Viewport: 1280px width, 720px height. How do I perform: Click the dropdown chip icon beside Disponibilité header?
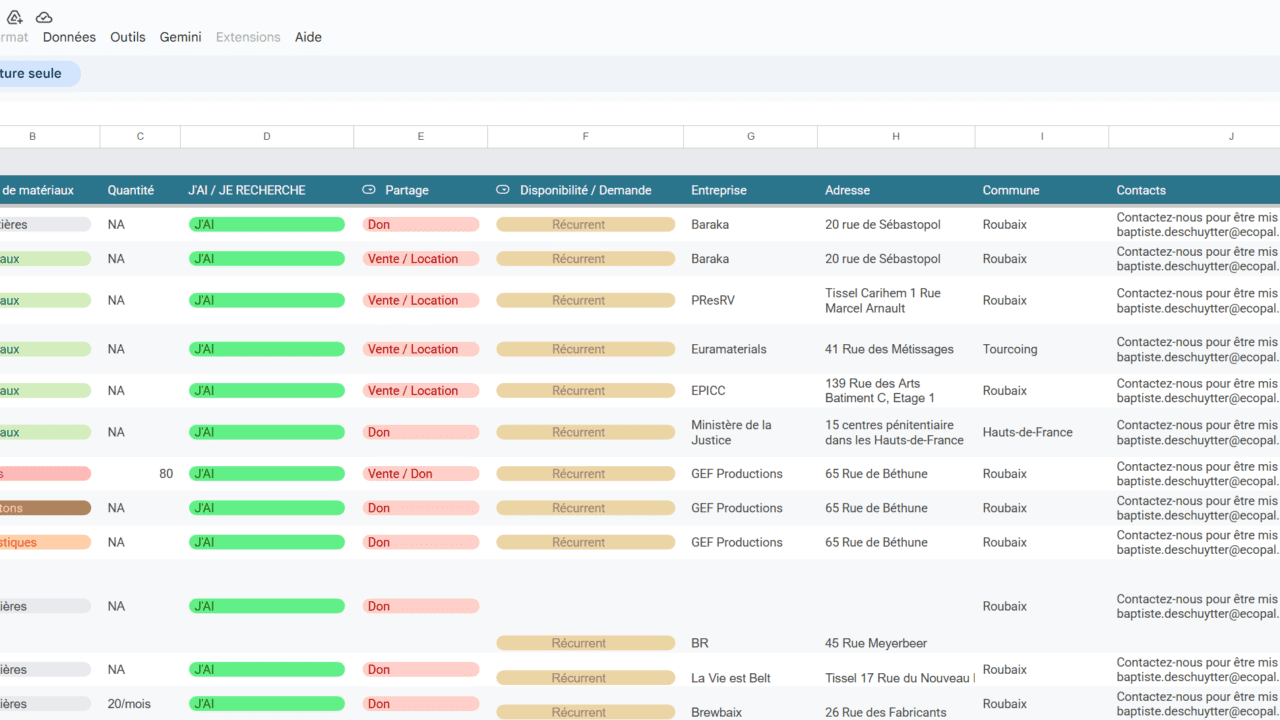[503, 190]
